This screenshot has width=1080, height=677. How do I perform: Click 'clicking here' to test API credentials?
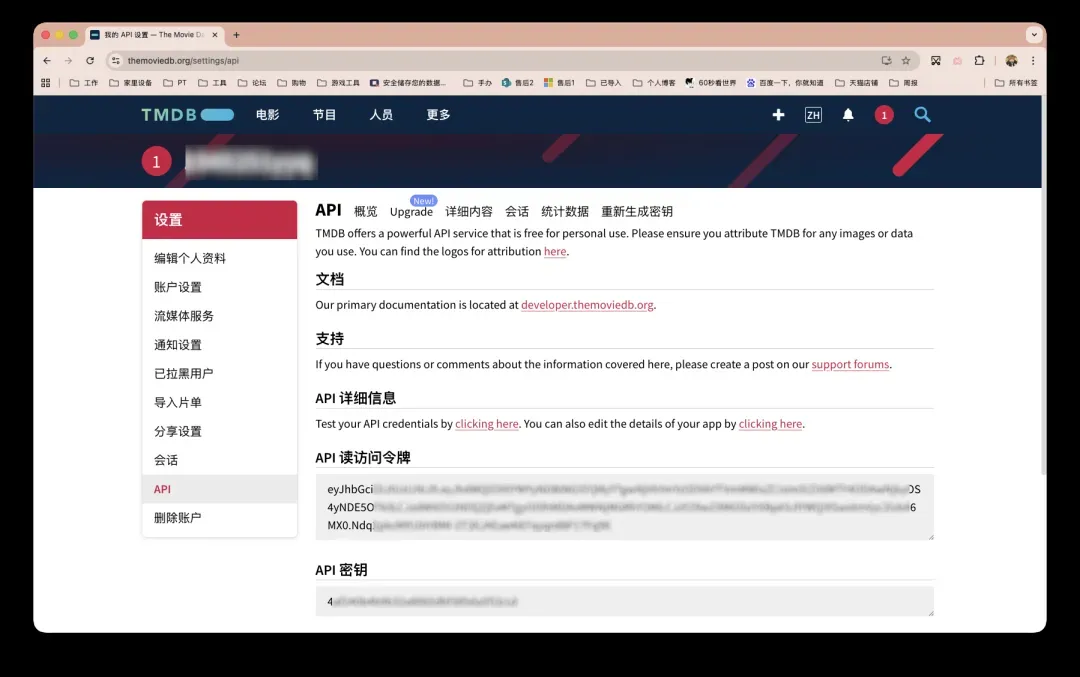(486, 424)
